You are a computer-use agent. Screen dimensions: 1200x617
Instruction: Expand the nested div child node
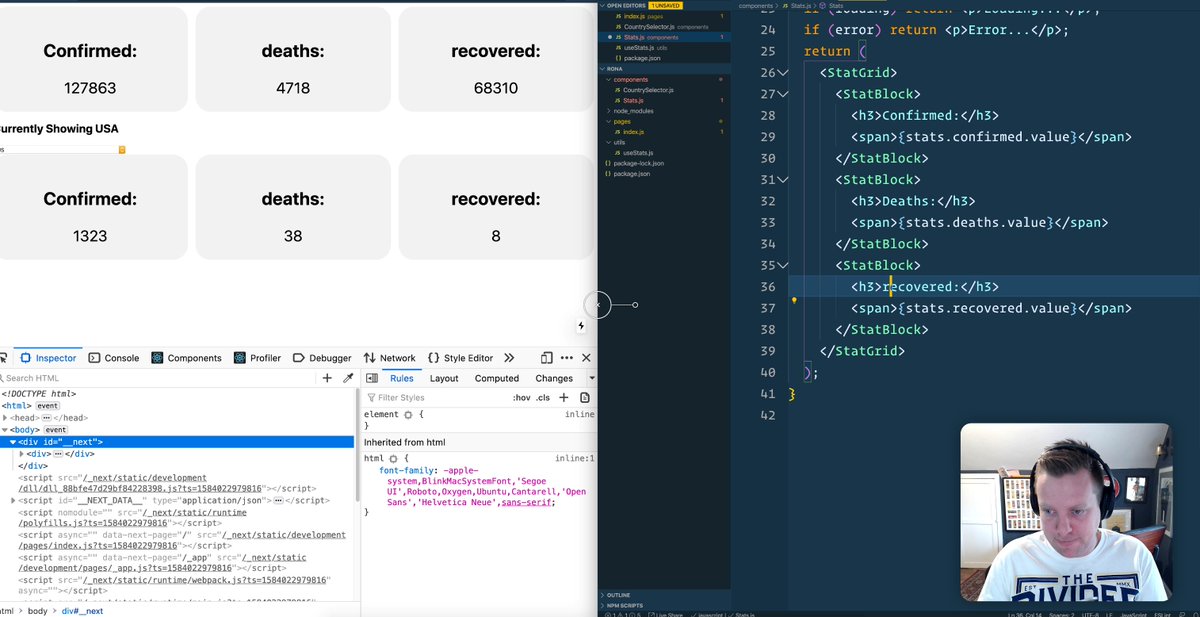pyautogui.click(x=21, y=453)
